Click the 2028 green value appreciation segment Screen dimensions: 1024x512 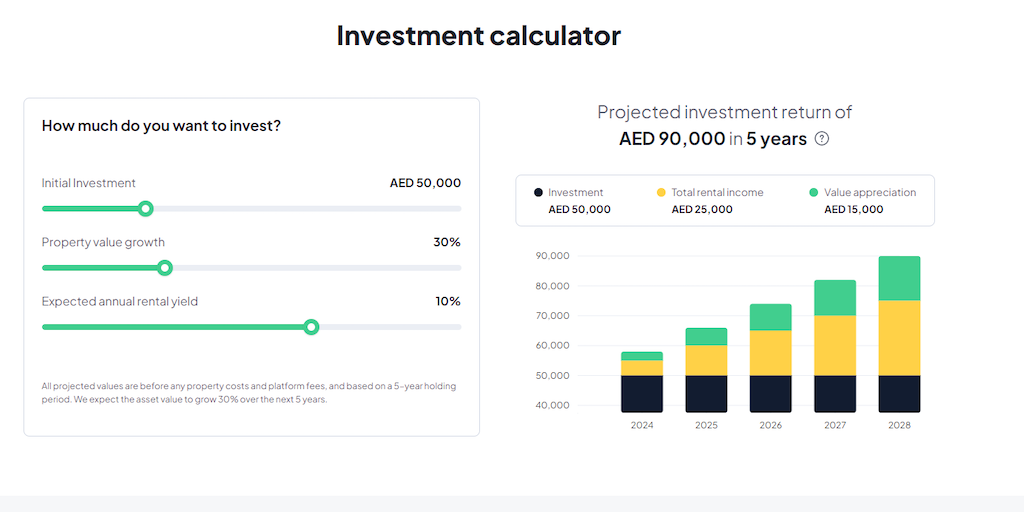pos(899,278)
